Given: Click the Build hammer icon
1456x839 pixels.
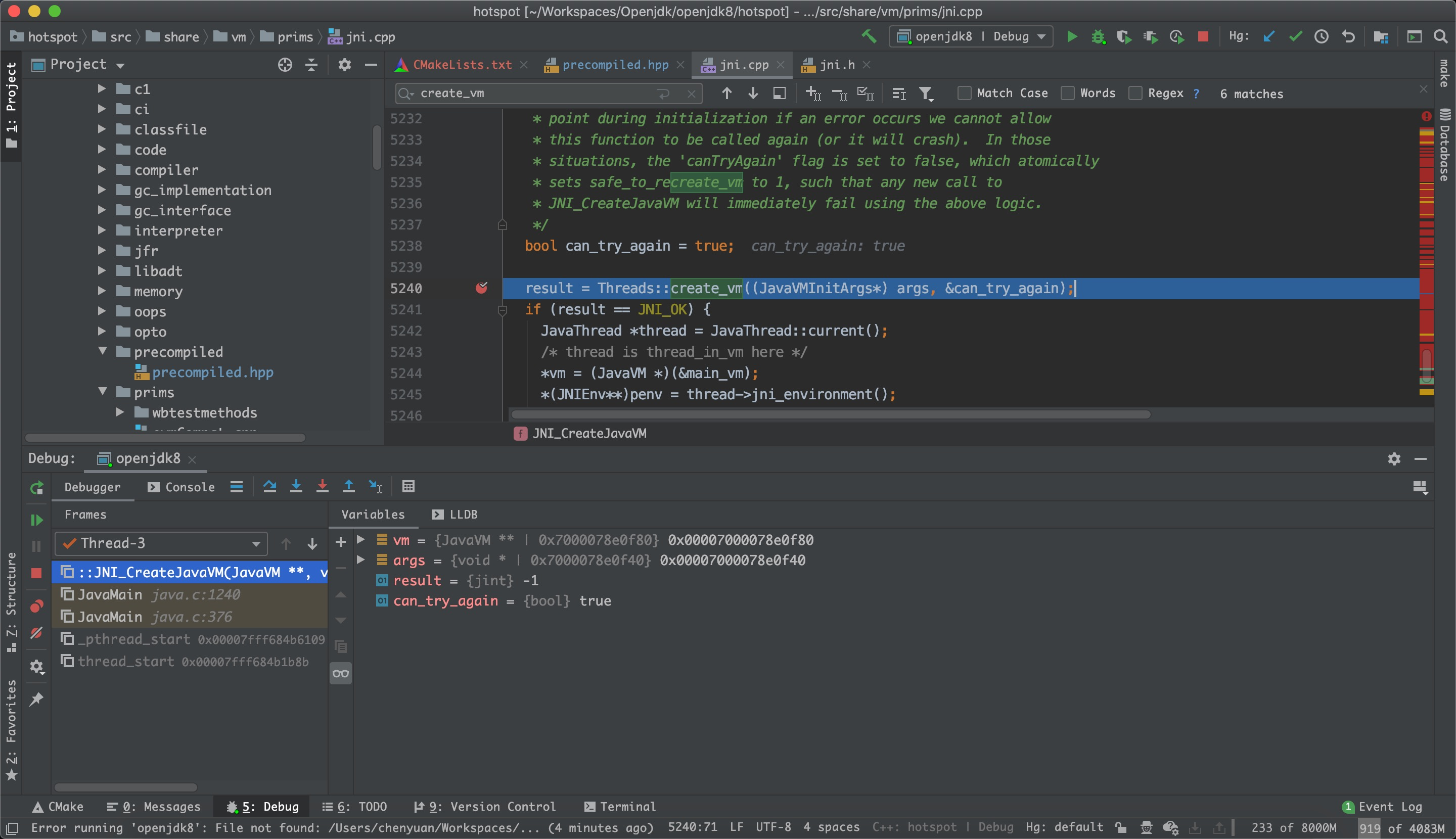Looking at the screenshot, I should [x=869, y=36].
